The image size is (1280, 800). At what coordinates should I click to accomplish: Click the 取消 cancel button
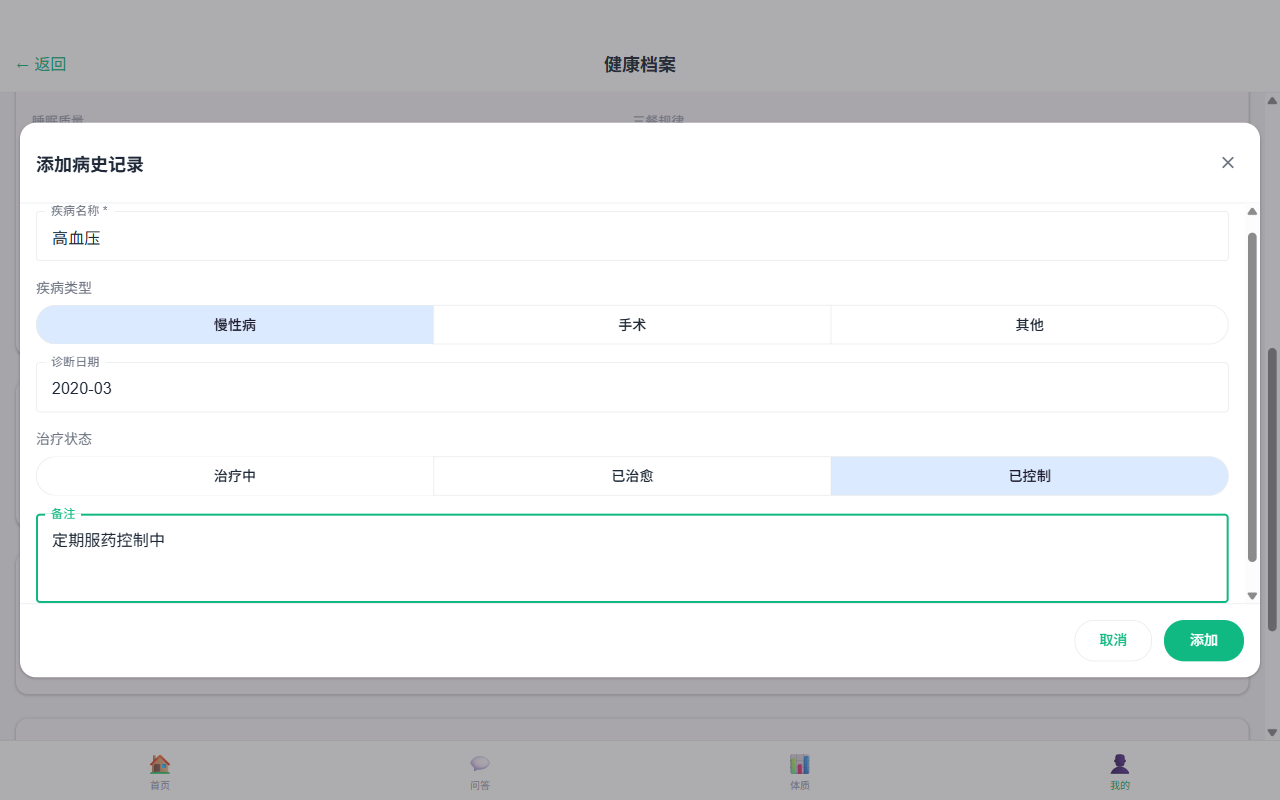tap(1113, 641)
